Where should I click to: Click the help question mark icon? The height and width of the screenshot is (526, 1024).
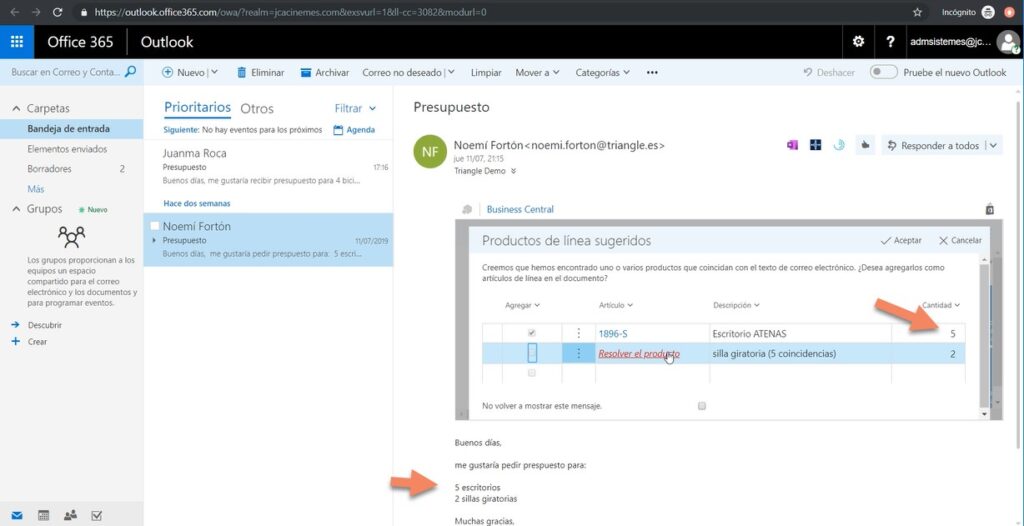[x=890, y=42]
